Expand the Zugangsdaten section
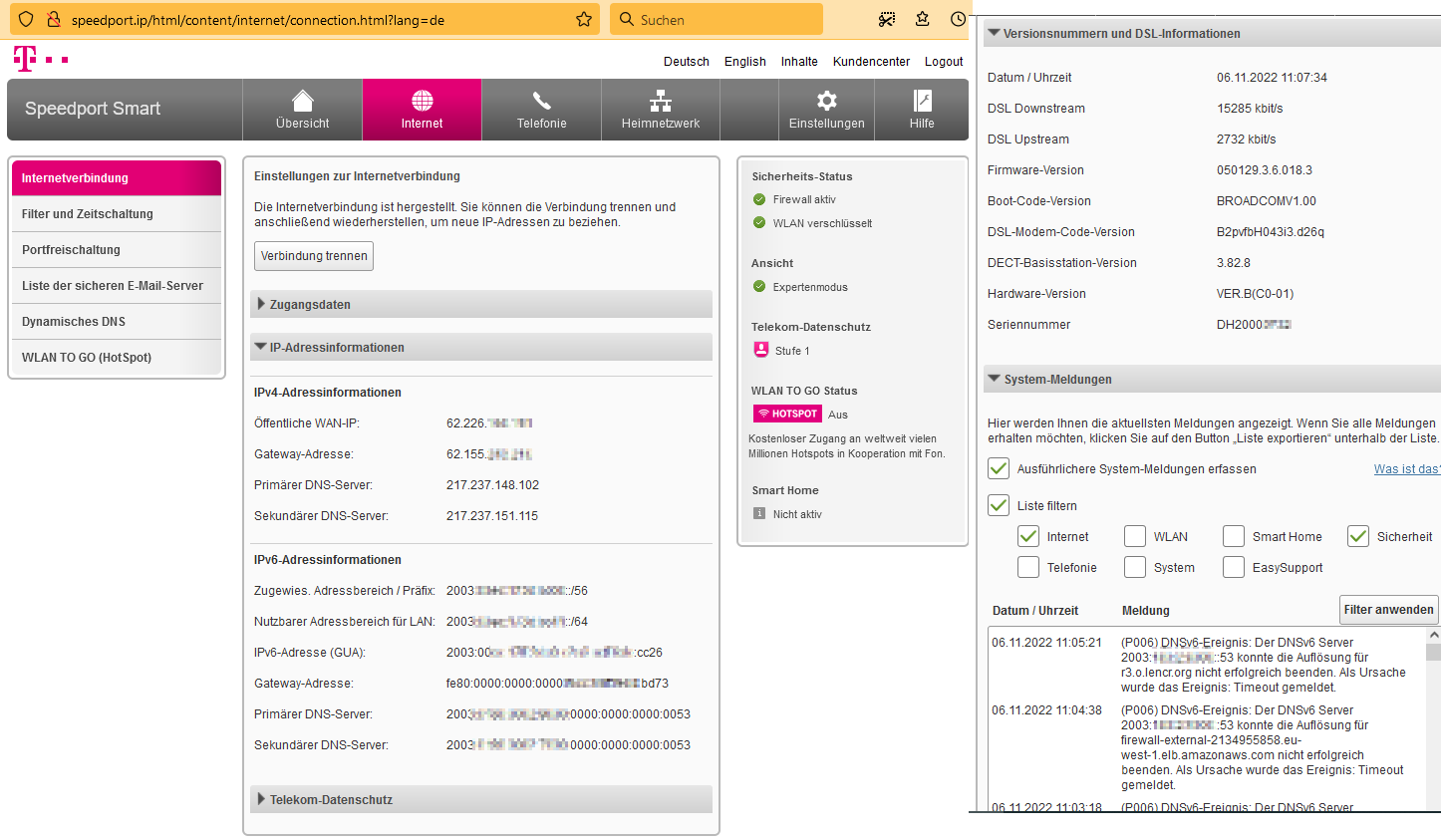The height and width of the screenshot is (840, 1441). pos(481,304)
